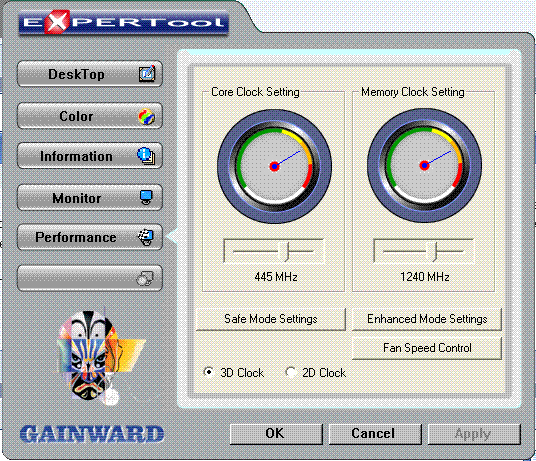This screenshot has height=461, width=536.
Task: Click Safe Mode Settings button
Action: [271, 319]
